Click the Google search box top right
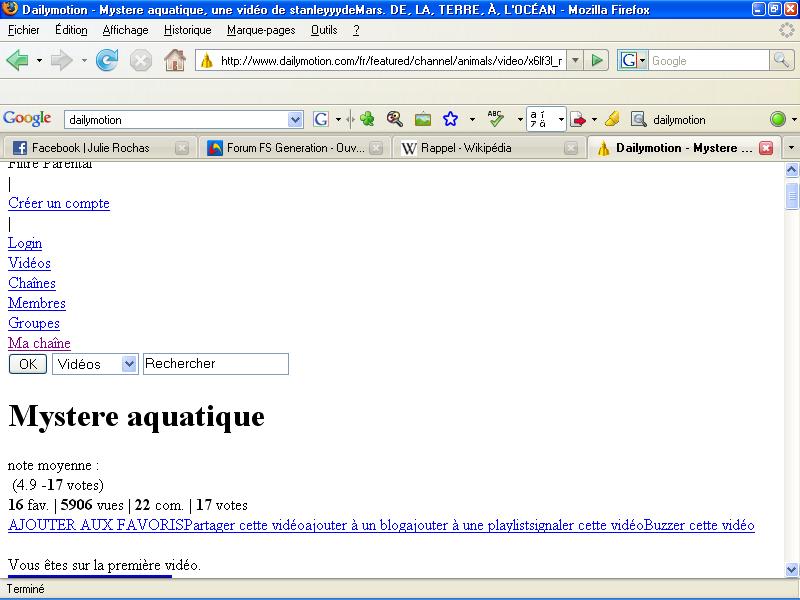The width and height of the screenshot is (800, 600). [x=709, y=61]
